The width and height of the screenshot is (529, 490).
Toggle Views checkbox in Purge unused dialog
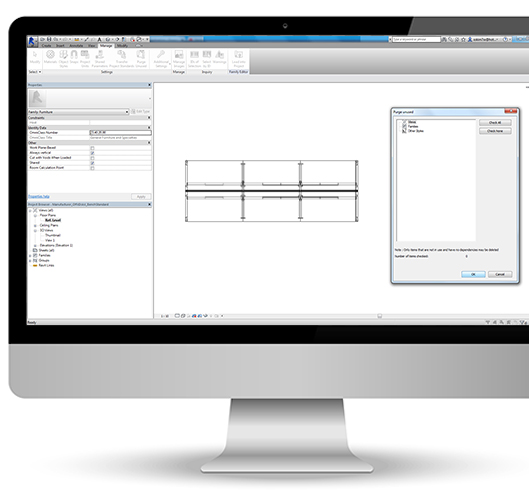(404, 122)
